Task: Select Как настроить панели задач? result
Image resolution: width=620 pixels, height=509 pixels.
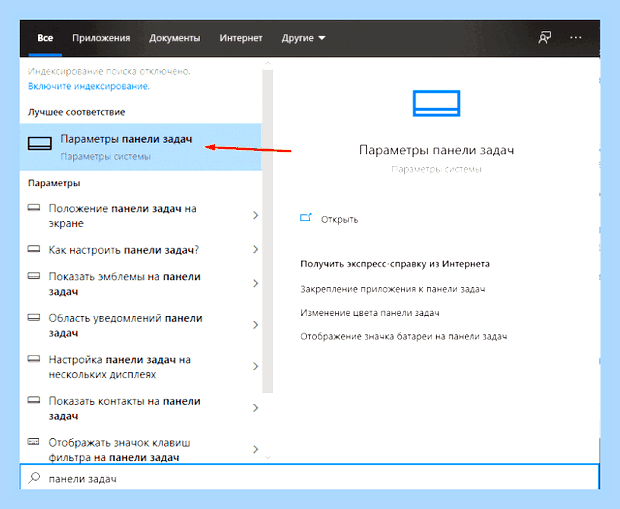Action: pos(141,250)
